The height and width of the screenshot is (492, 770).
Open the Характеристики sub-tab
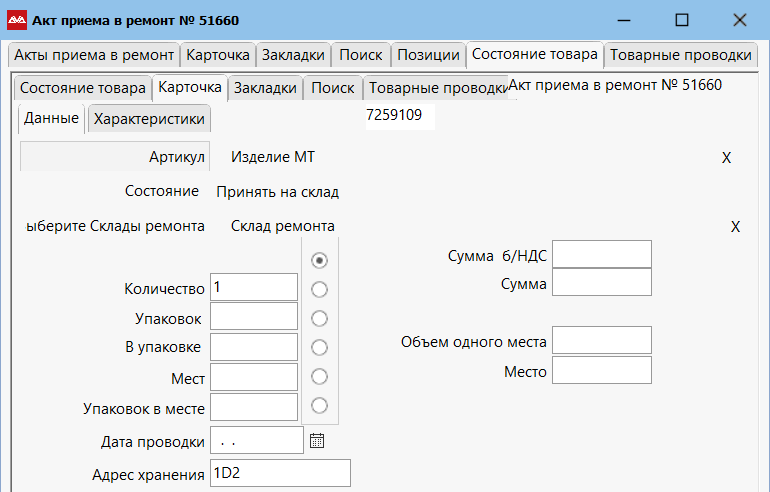pyautogui.click(x=149, y=119)
